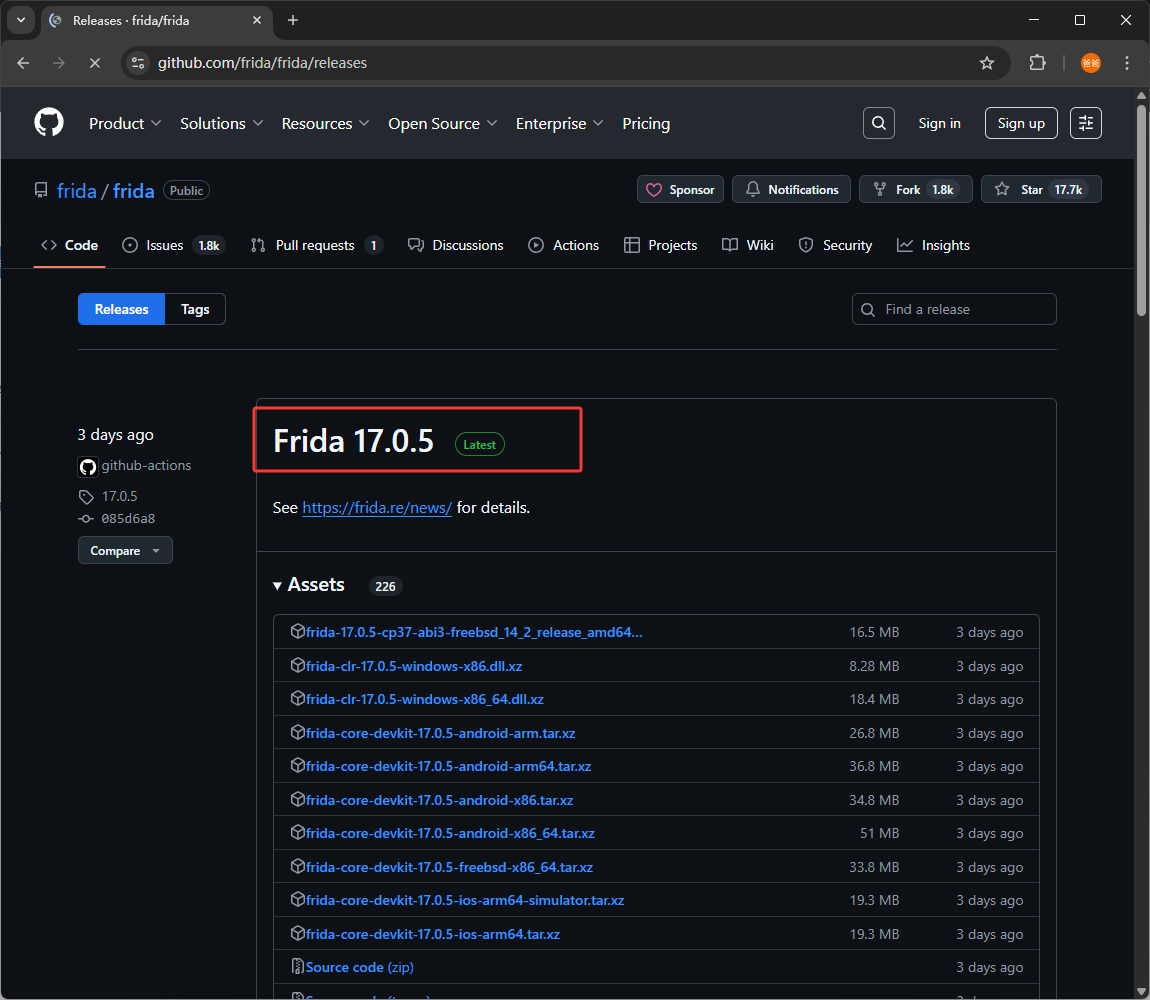Screen dimensions: 1150x1000
Task: Focus the Find a release search field
Action: [953, 309]
